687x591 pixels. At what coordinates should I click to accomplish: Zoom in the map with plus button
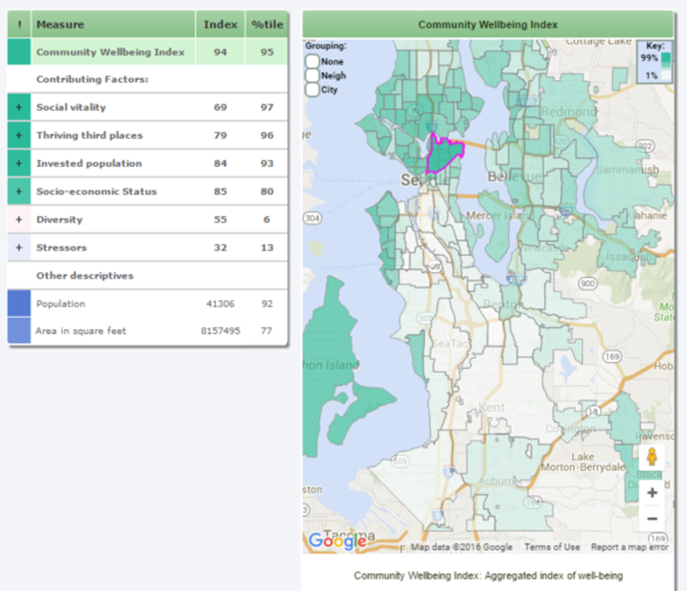click(x=652, y=493)
